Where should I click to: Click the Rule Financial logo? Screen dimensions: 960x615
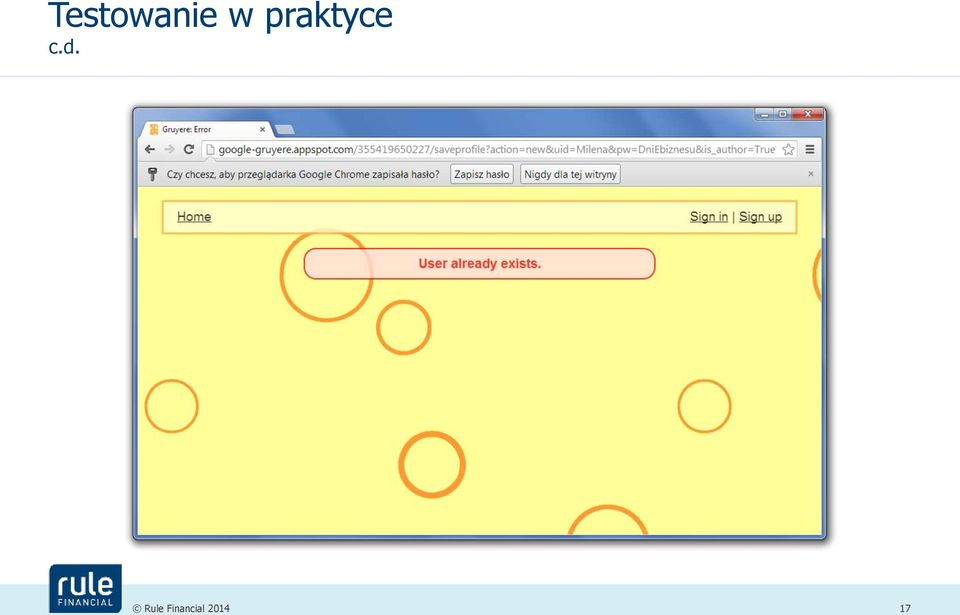click(86, 588)
